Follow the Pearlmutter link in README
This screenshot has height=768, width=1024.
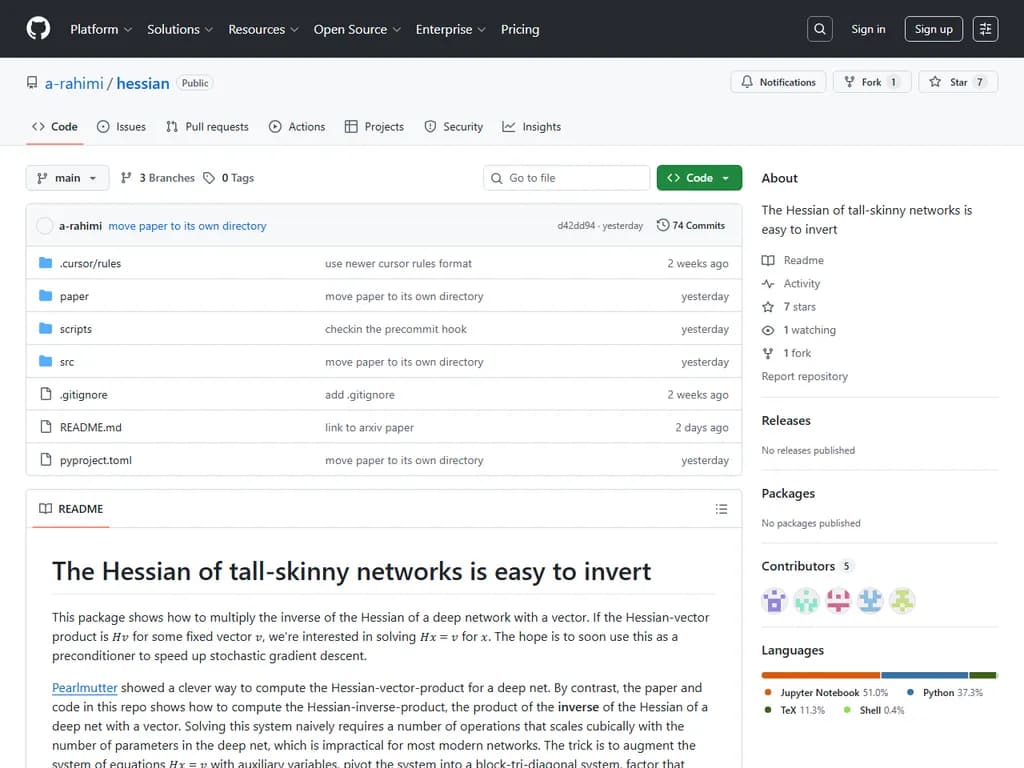[x=85, y=688]
